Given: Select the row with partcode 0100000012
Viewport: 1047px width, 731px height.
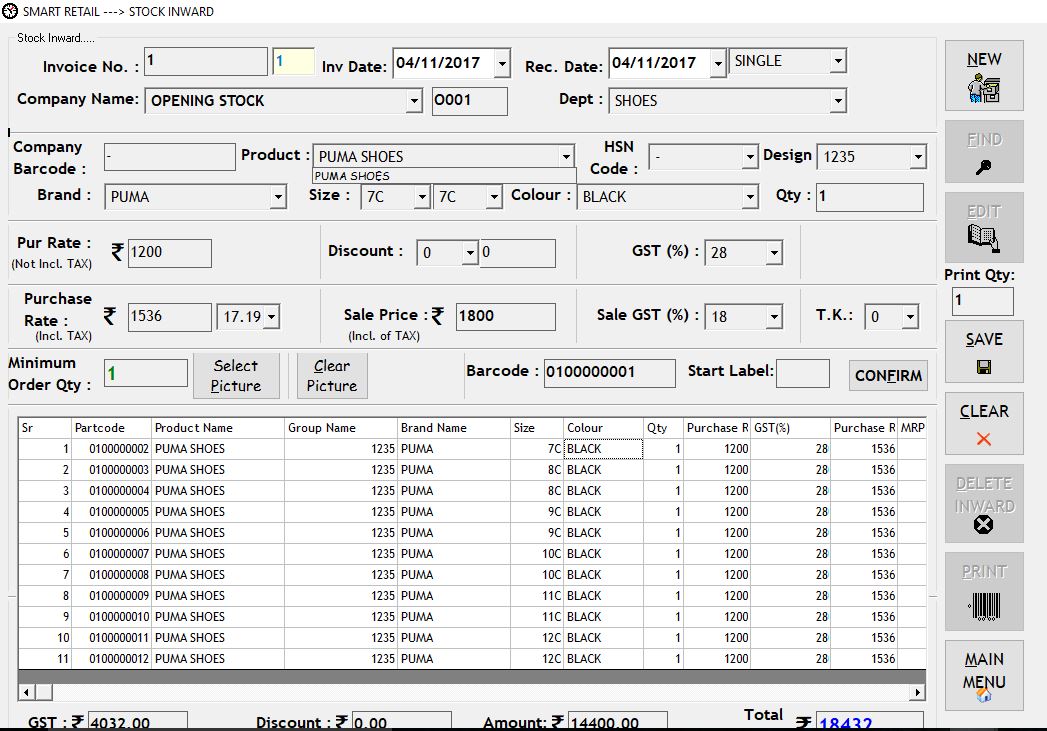Looking at the screenshot, I should (471, 659).
